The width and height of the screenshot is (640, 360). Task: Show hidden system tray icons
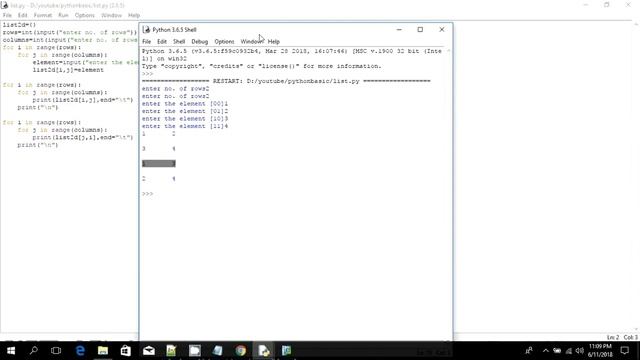(546, 351)
